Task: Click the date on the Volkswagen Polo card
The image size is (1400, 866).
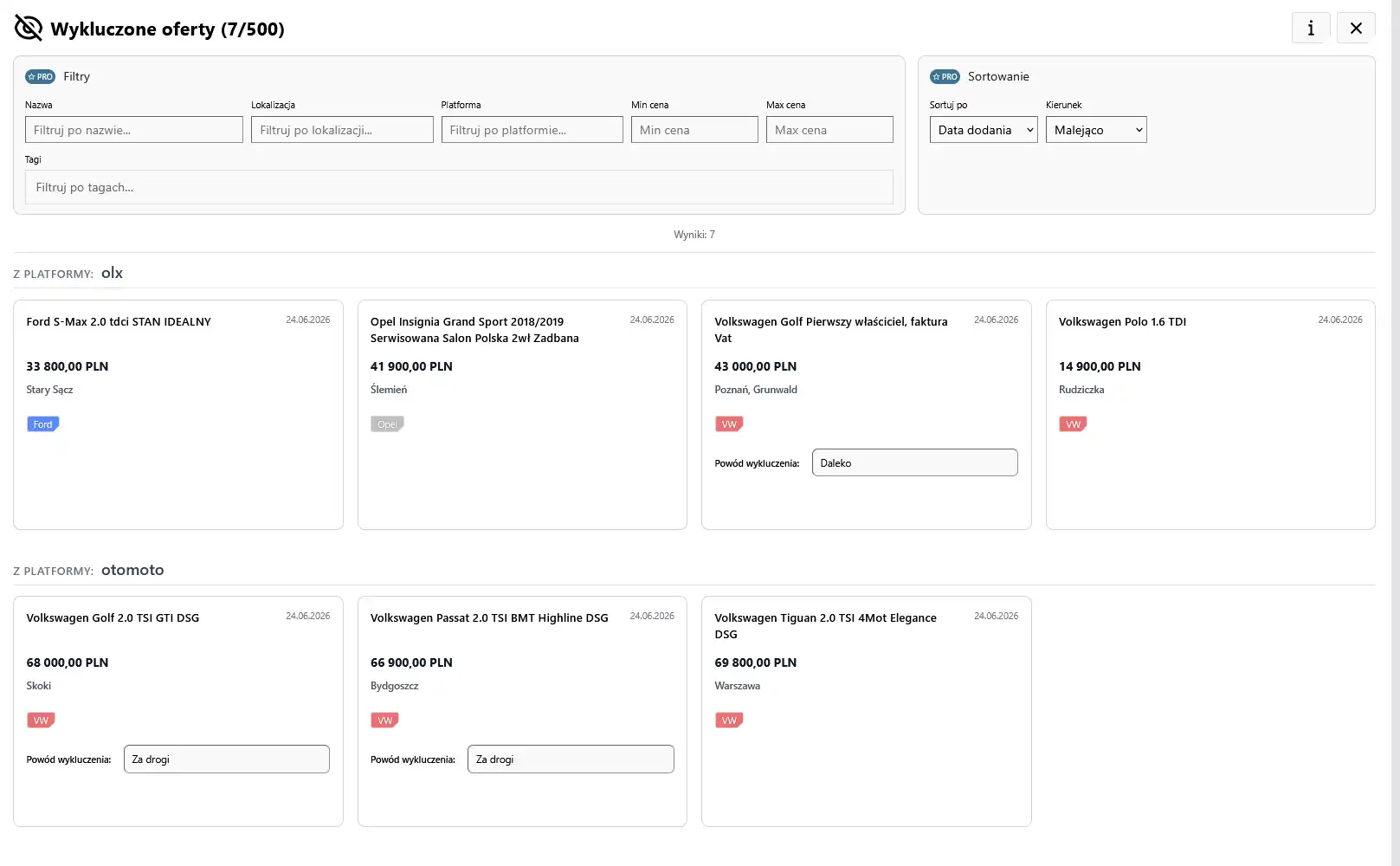Action: 1340,320
